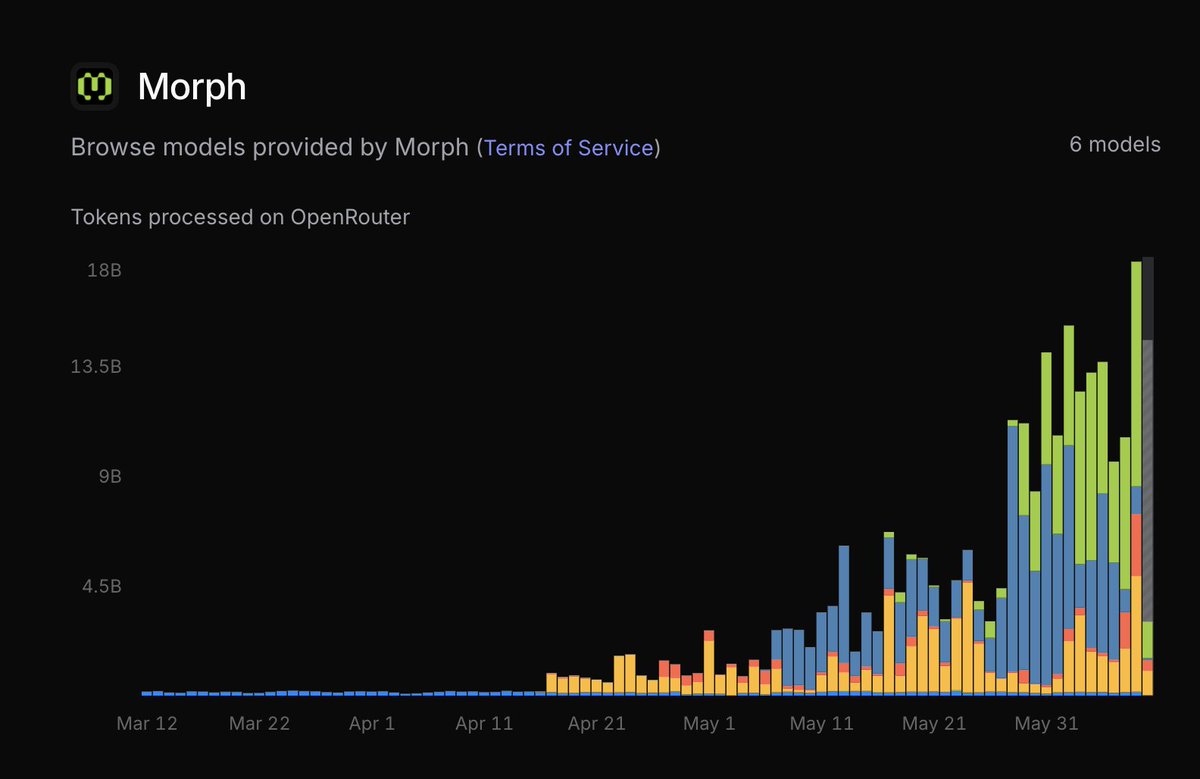Click 'Browse models provided by Morph' text
The width and height of the screenshot is (1200, 779).
tap(270, 147)
